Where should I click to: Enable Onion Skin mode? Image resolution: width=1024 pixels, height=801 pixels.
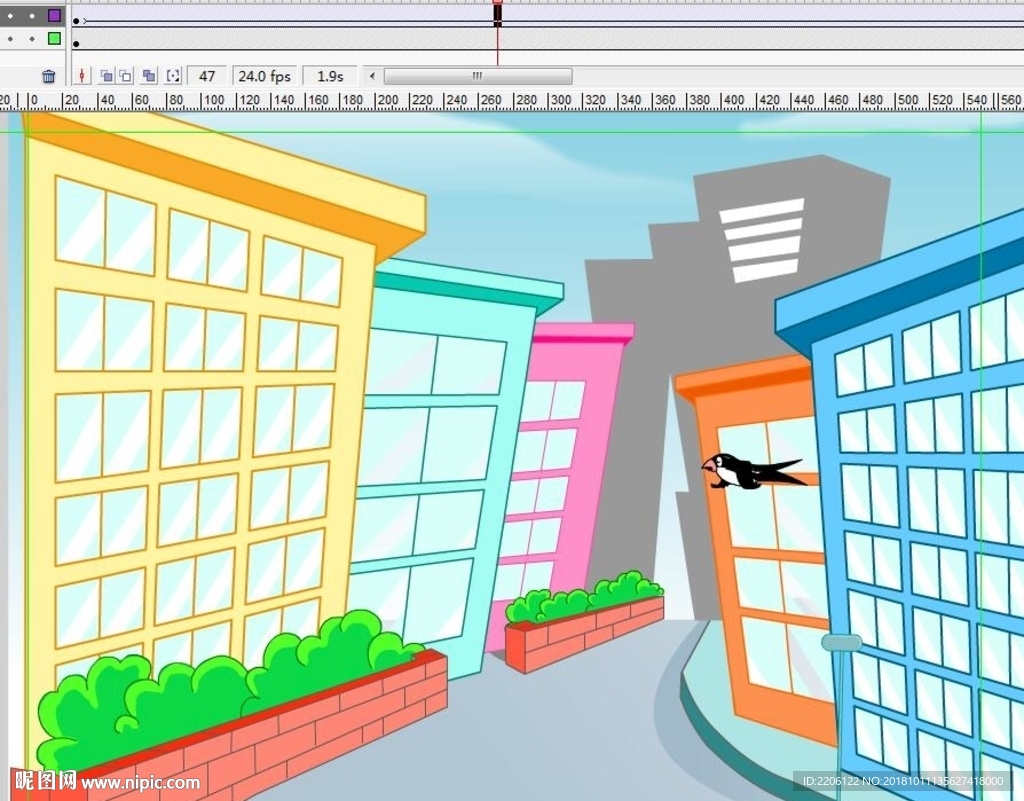(x=107, y=76)
